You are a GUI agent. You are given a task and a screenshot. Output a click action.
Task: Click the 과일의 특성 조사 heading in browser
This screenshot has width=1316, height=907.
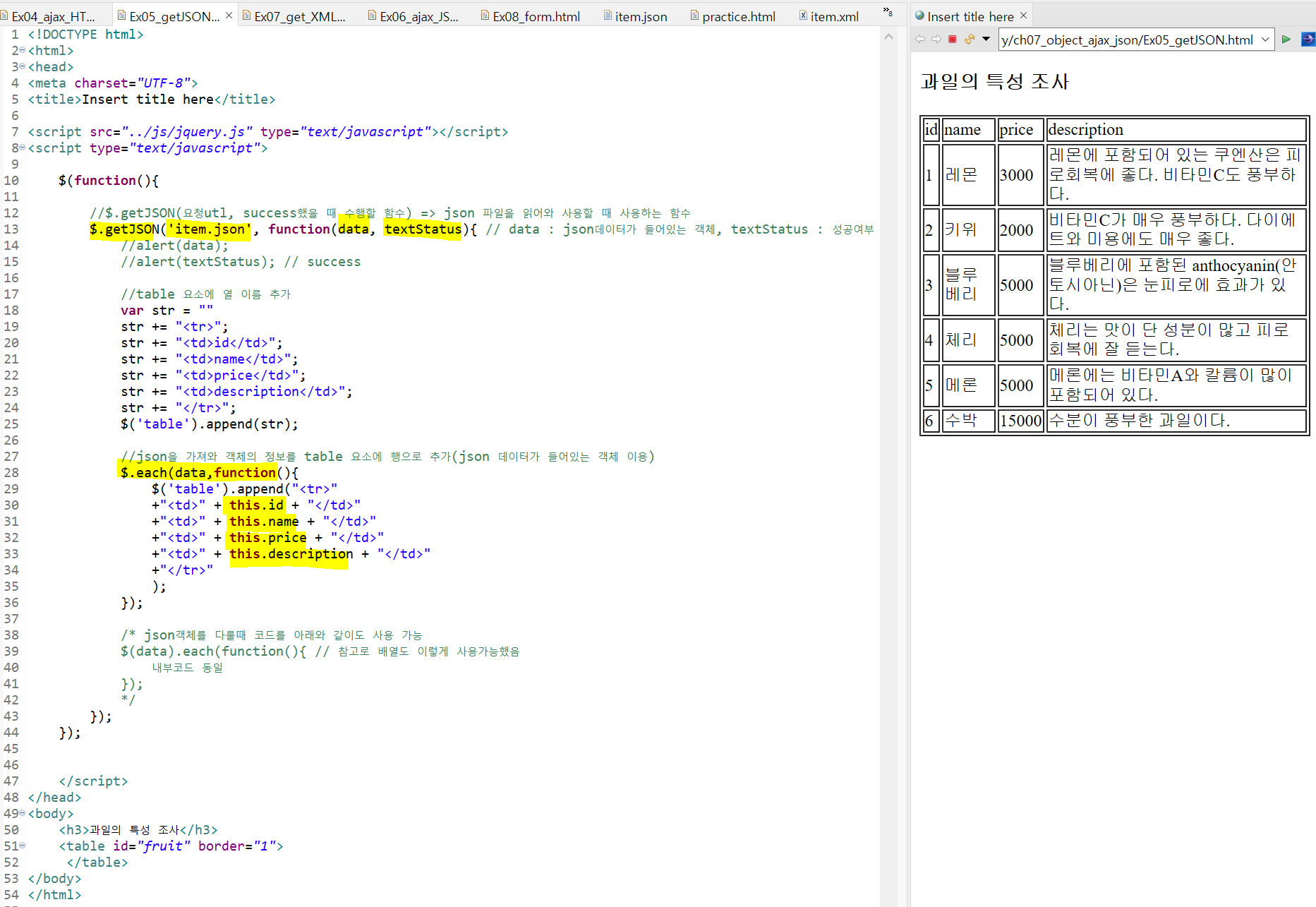995,81
